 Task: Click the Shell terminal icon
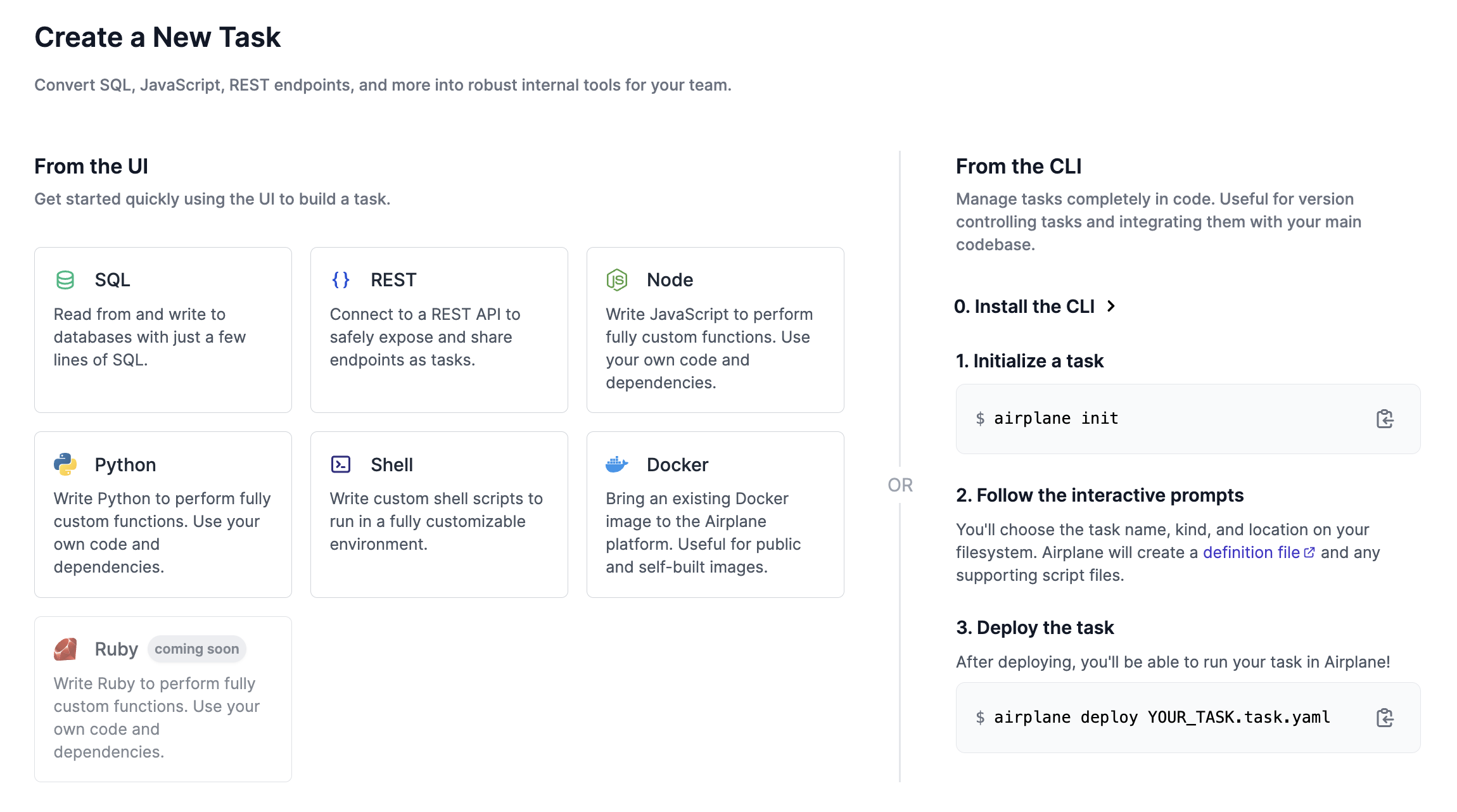[x=341, y=464]
